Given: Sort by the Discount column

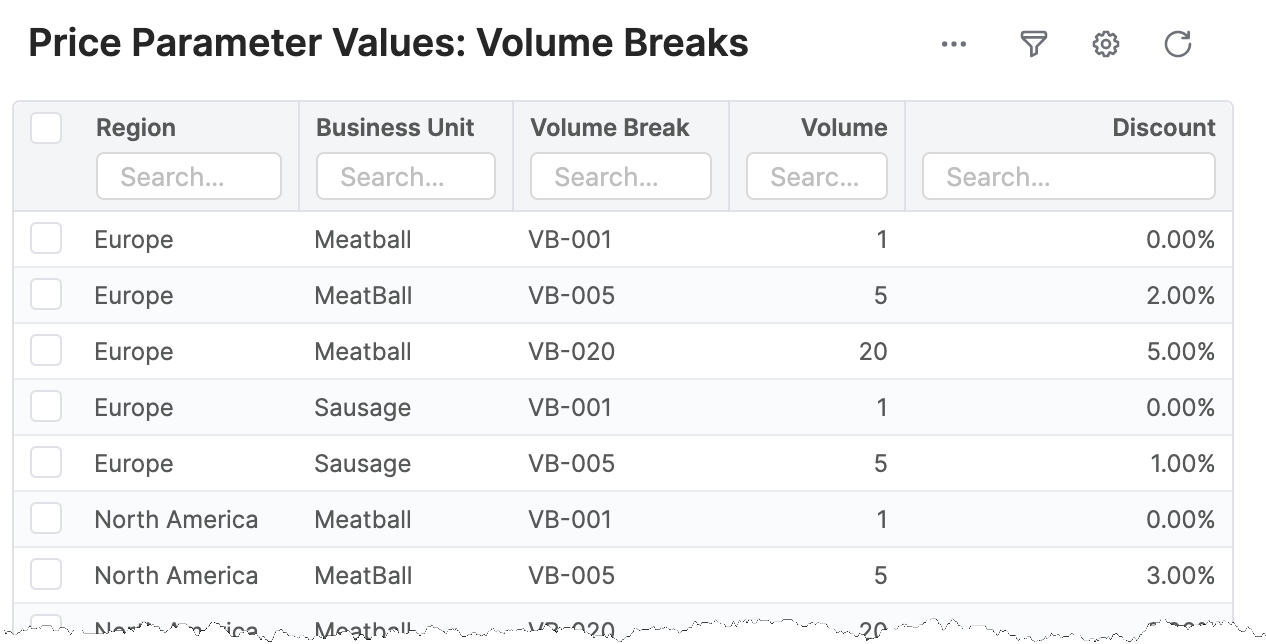Looking at the screenshot, I should [x=1163, y=127].
